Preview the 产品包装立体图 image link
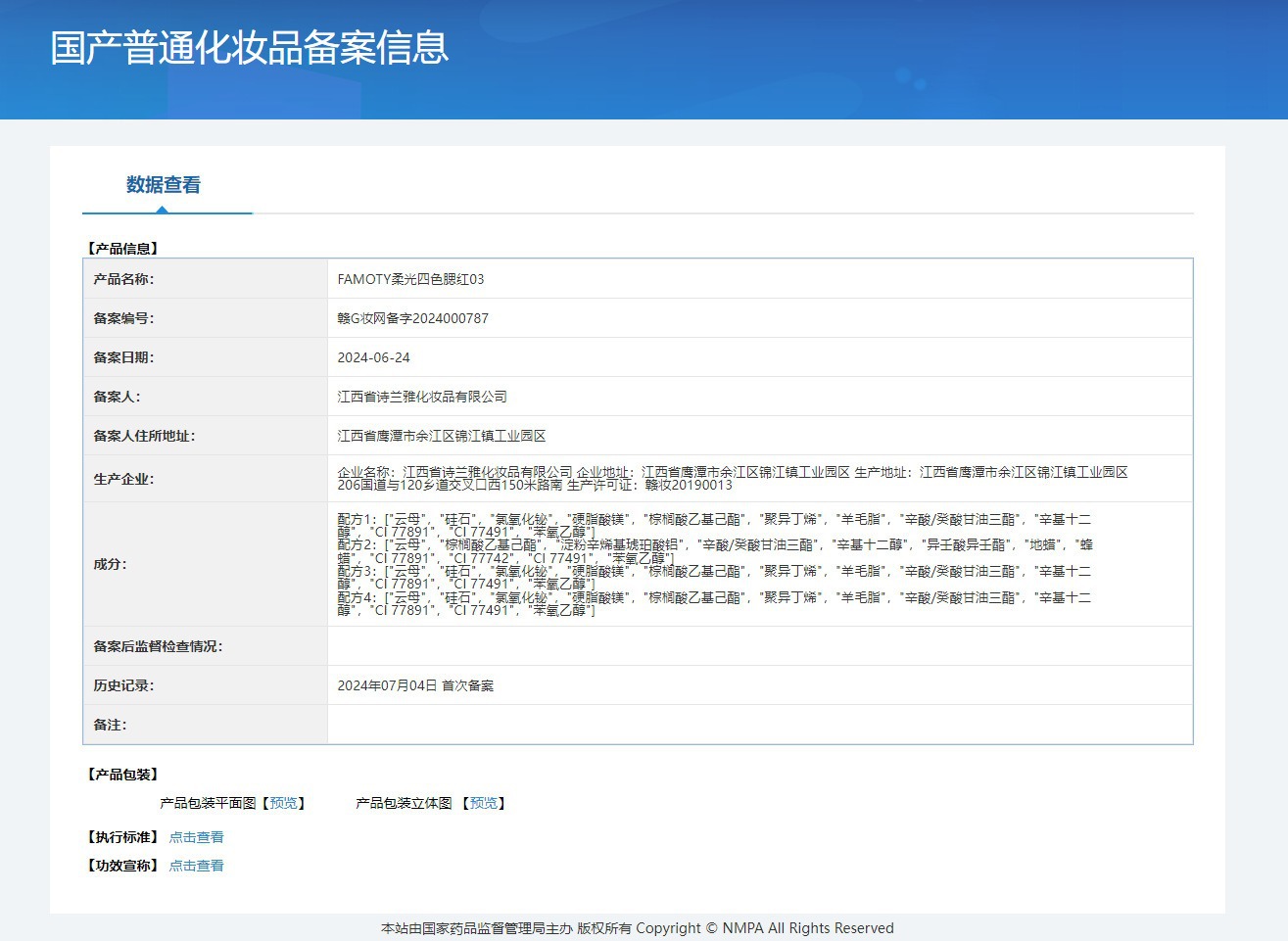Viewport: 1288px width, 941px height. pos(484,803)
